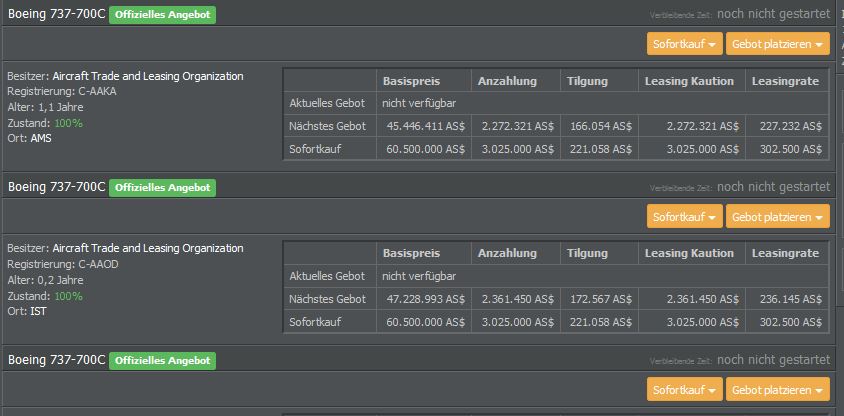Open Sofortkauf dropdown for aircraft C-AAKA
Viewport: 844px width, 416px height.
pyautogui.click(x=684, y=44)
